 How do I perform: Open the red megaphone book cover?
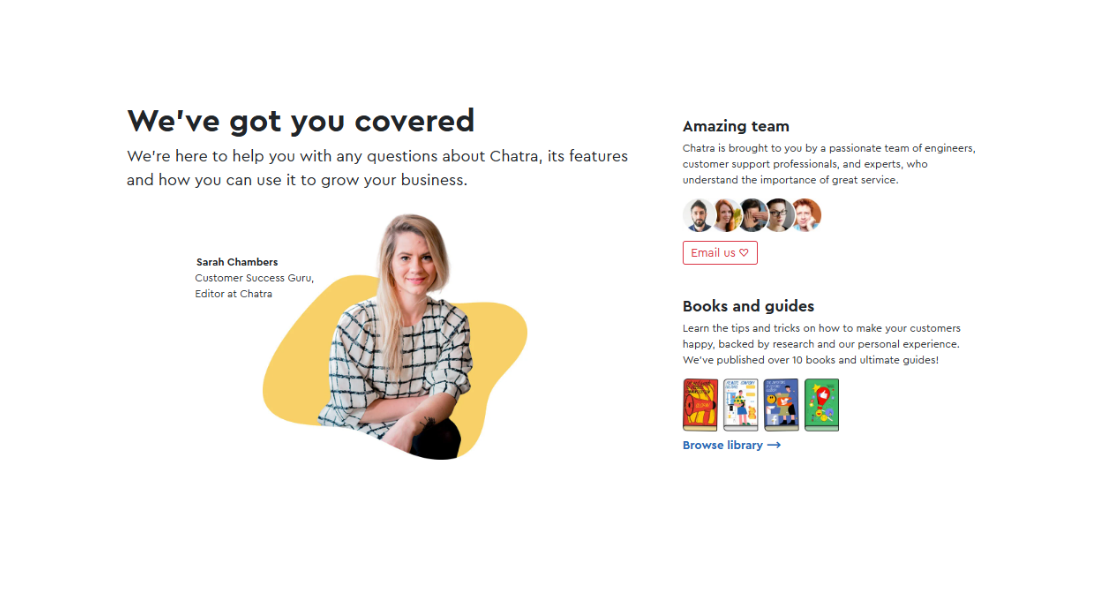700,405
